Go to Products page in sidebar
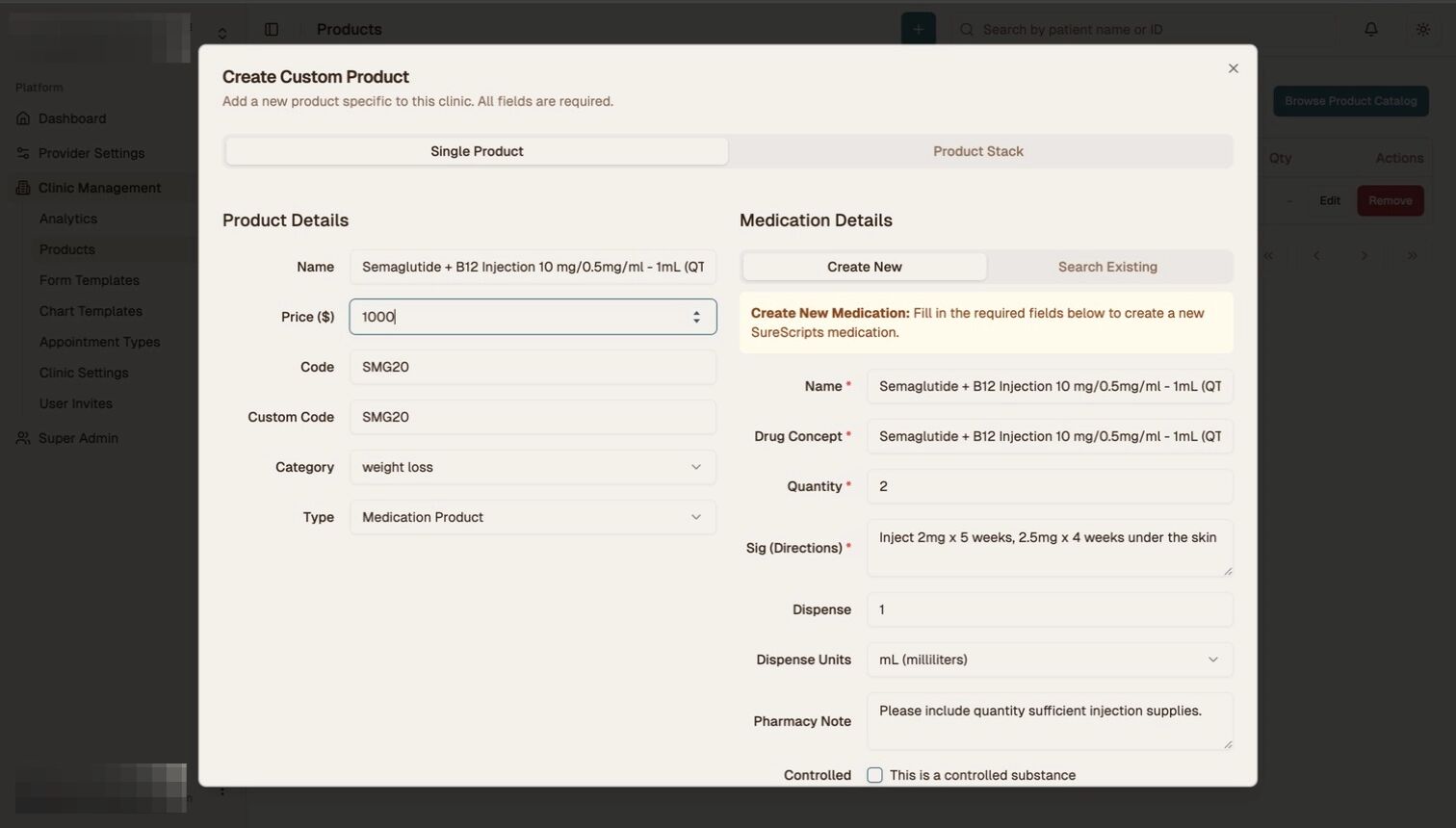This screenshot has height=828, width=1456. (67, 249)
